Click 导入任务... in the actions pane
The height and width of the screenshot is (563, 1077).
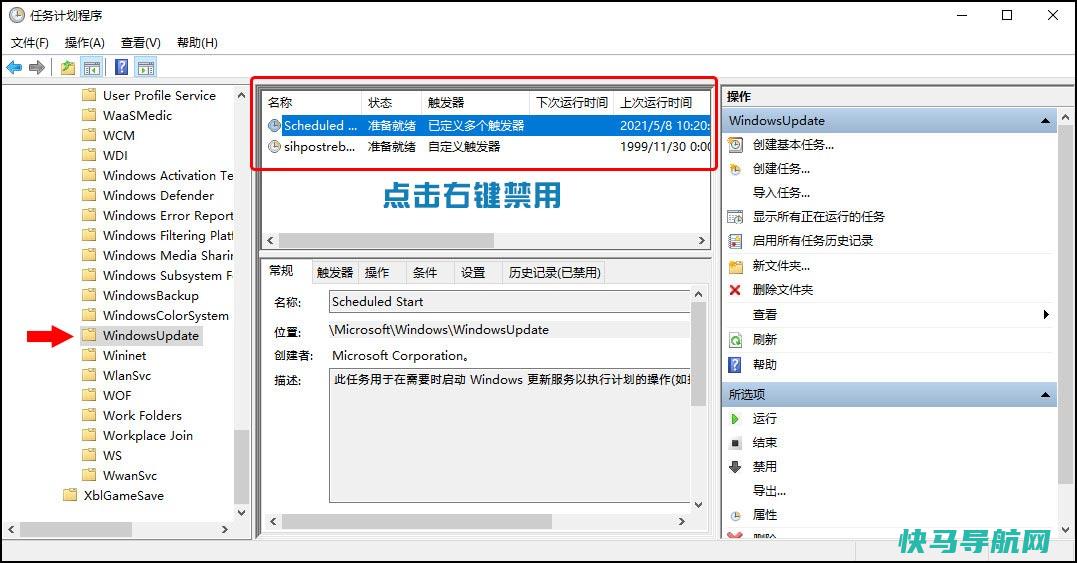pyautogui.click(x=781, y=193)
